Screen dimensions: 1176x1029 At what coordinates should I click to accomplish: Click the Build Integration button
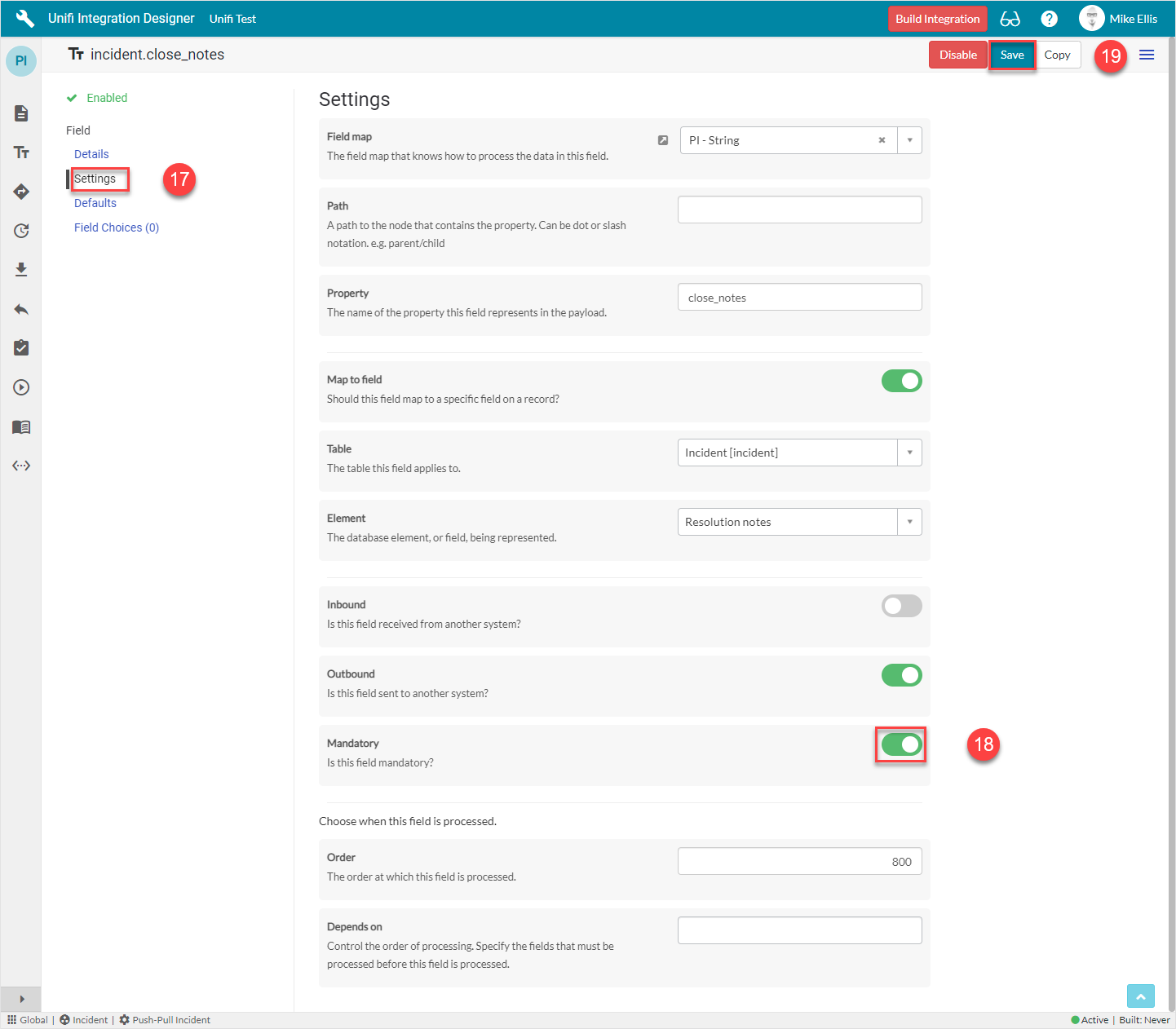click(937, 19)
